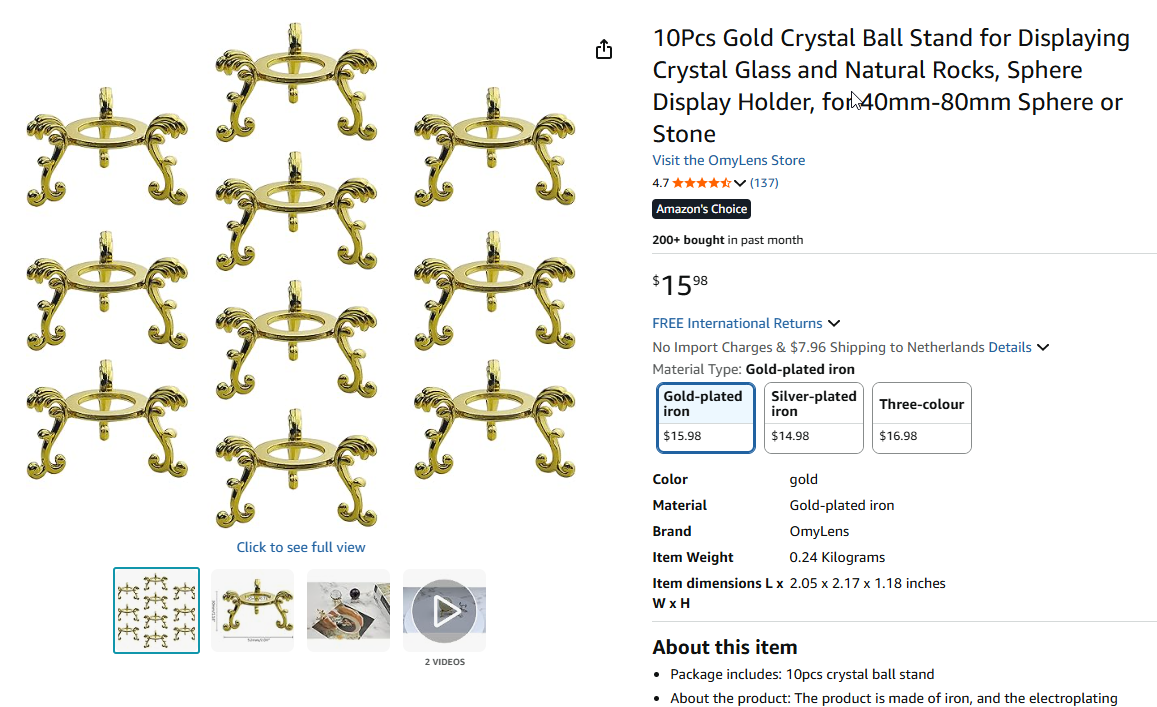Select Gold-plated iron material option
The height and width of the screenshot is (707, 1157).
click(x=706, y=415)
